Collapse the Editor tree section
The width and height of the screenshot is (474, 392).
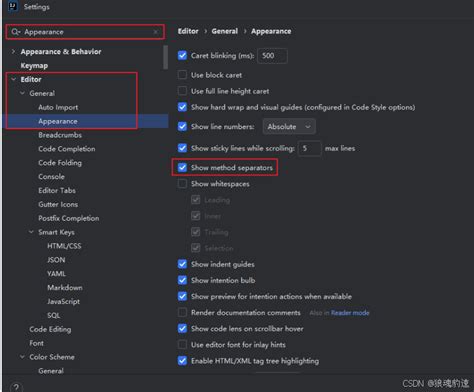14,79
